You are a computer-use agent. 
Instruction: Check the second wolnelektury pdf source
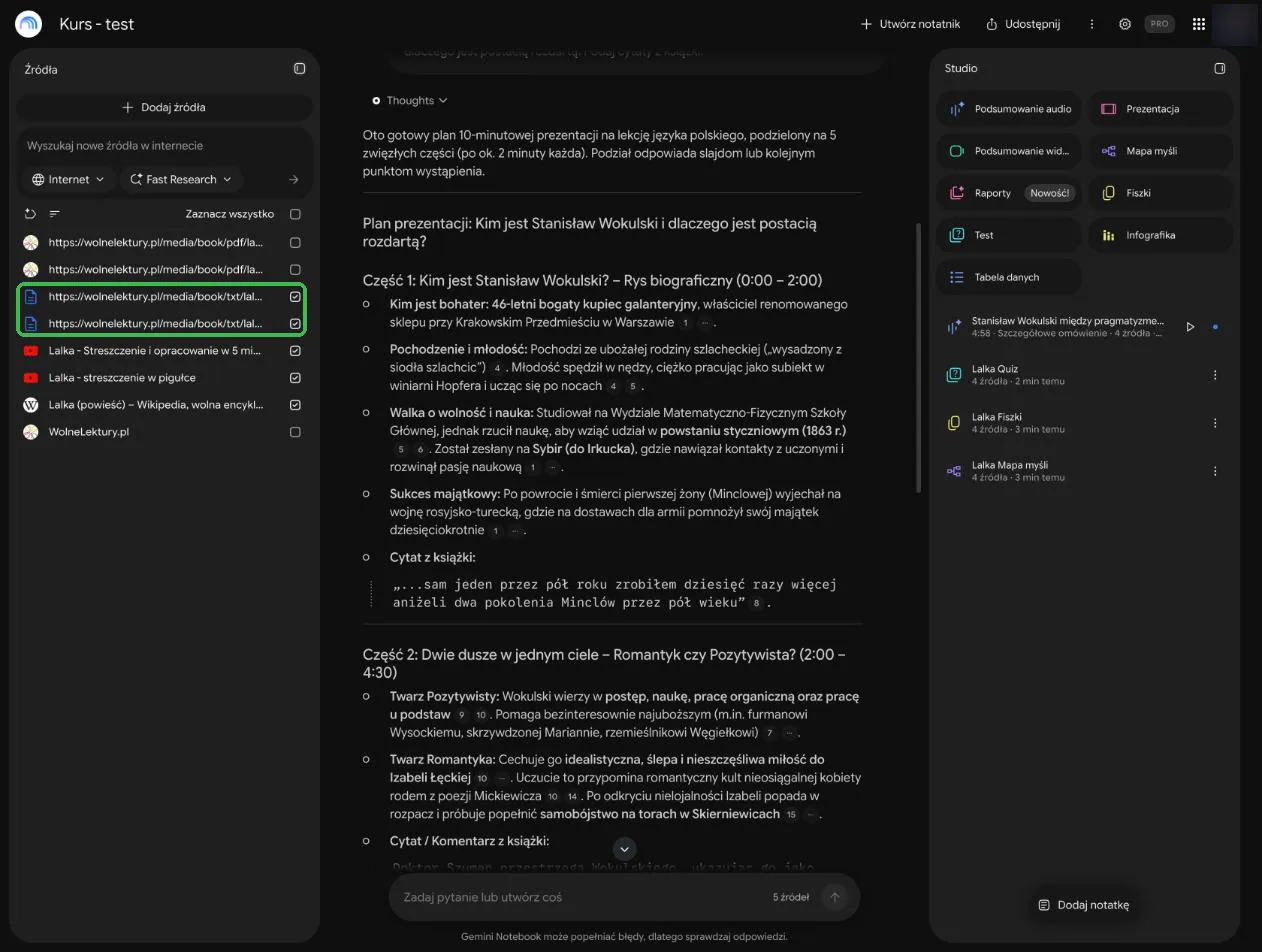pyautogui.click(x=295, y=270)
